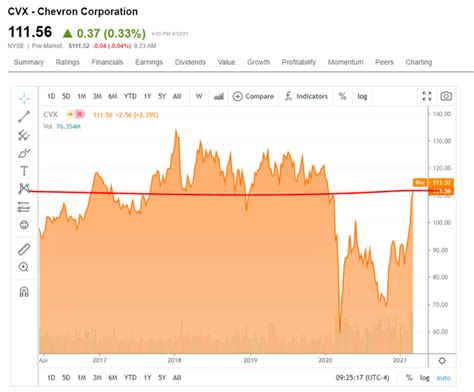Choose the pitchfork drawing tool
The width and height of the screenshot is (474, 392).
(x=24, y=135)
